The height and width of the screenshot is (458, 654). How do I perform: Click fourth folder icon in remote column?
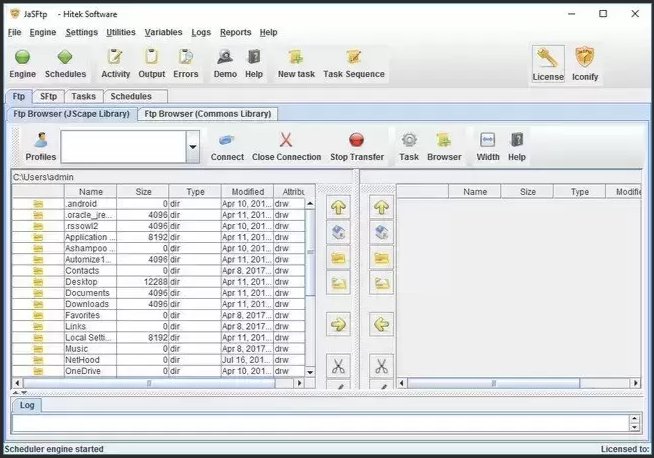(381, 284)
